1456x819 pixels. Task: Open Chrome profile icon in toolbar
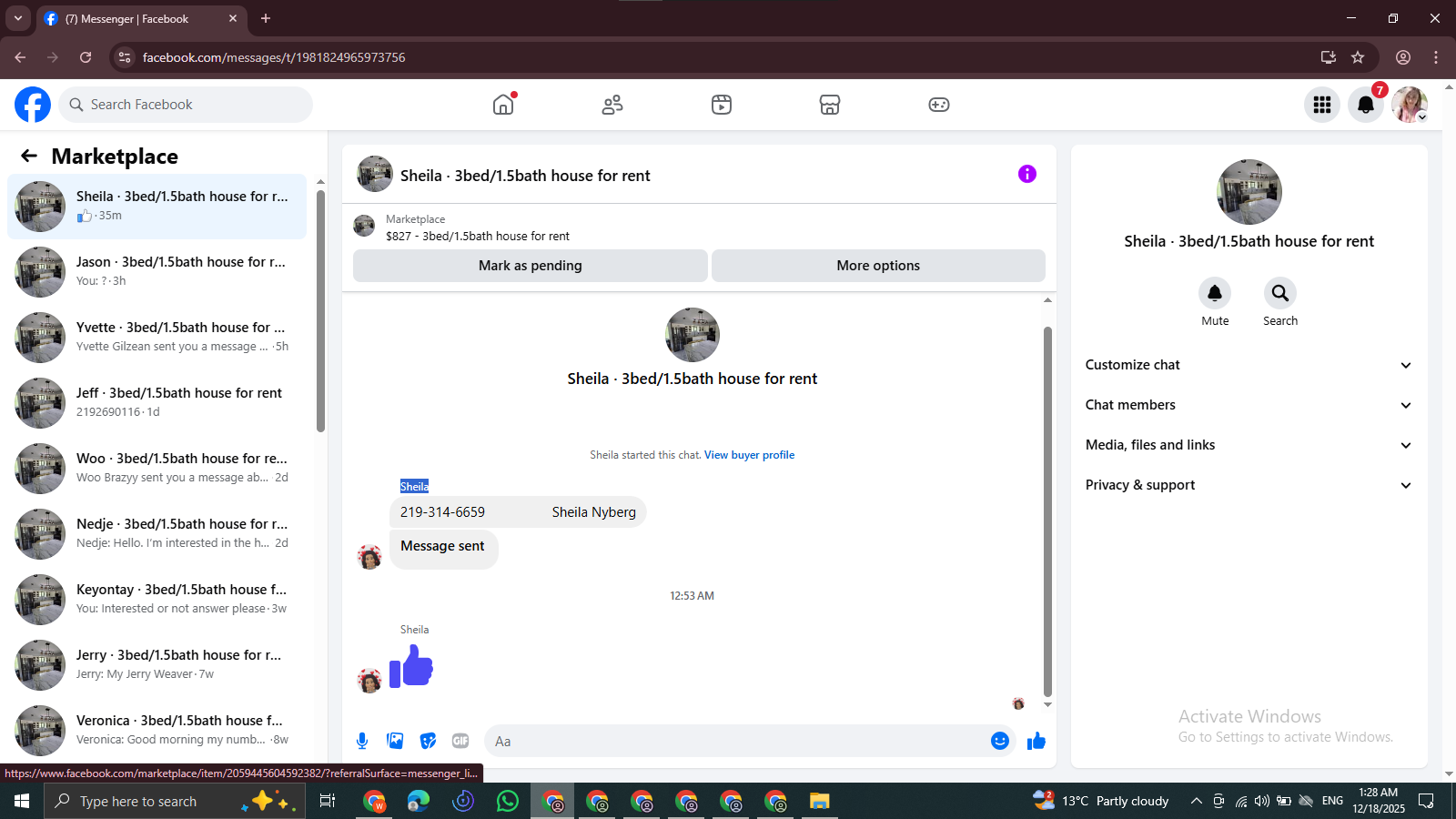pyautogui.click(x=1403, y=57)
